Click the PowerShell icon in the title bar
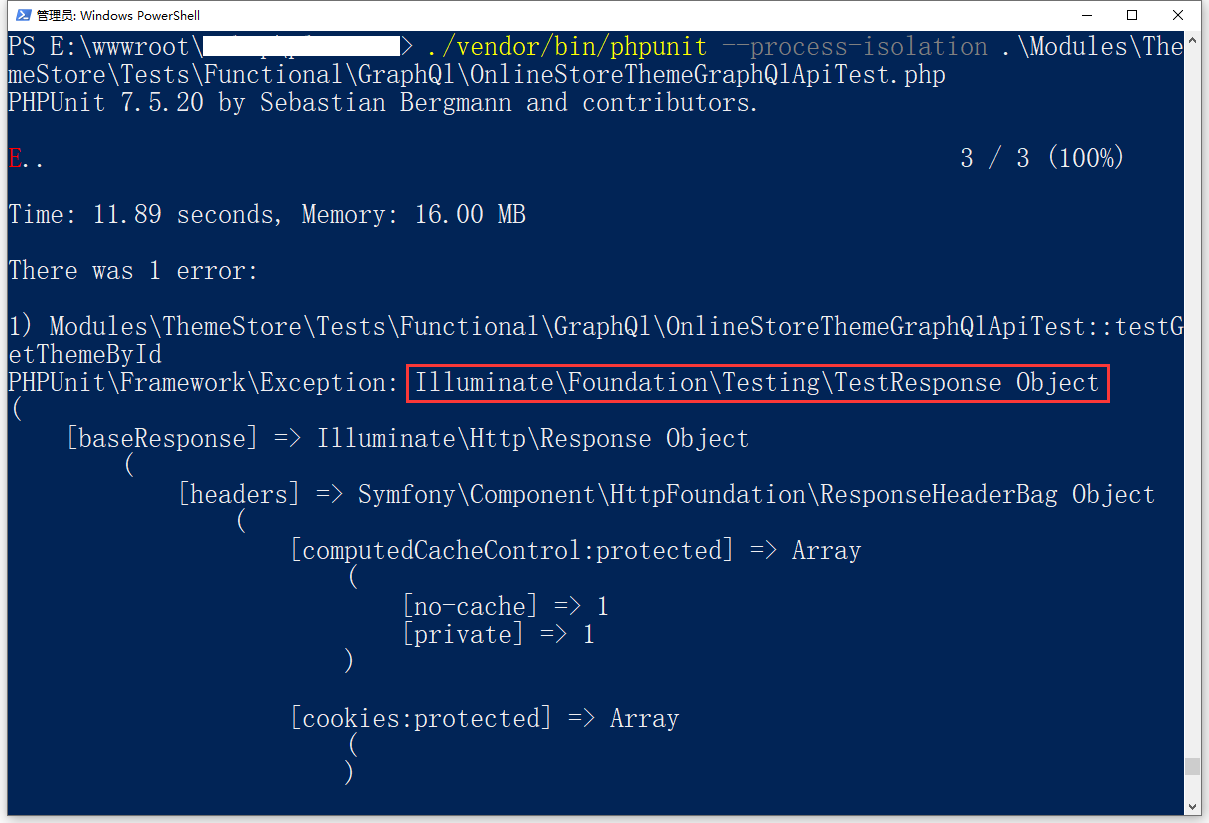The width and height of the screenshot is (1209, 823). [x=19, y=15]
